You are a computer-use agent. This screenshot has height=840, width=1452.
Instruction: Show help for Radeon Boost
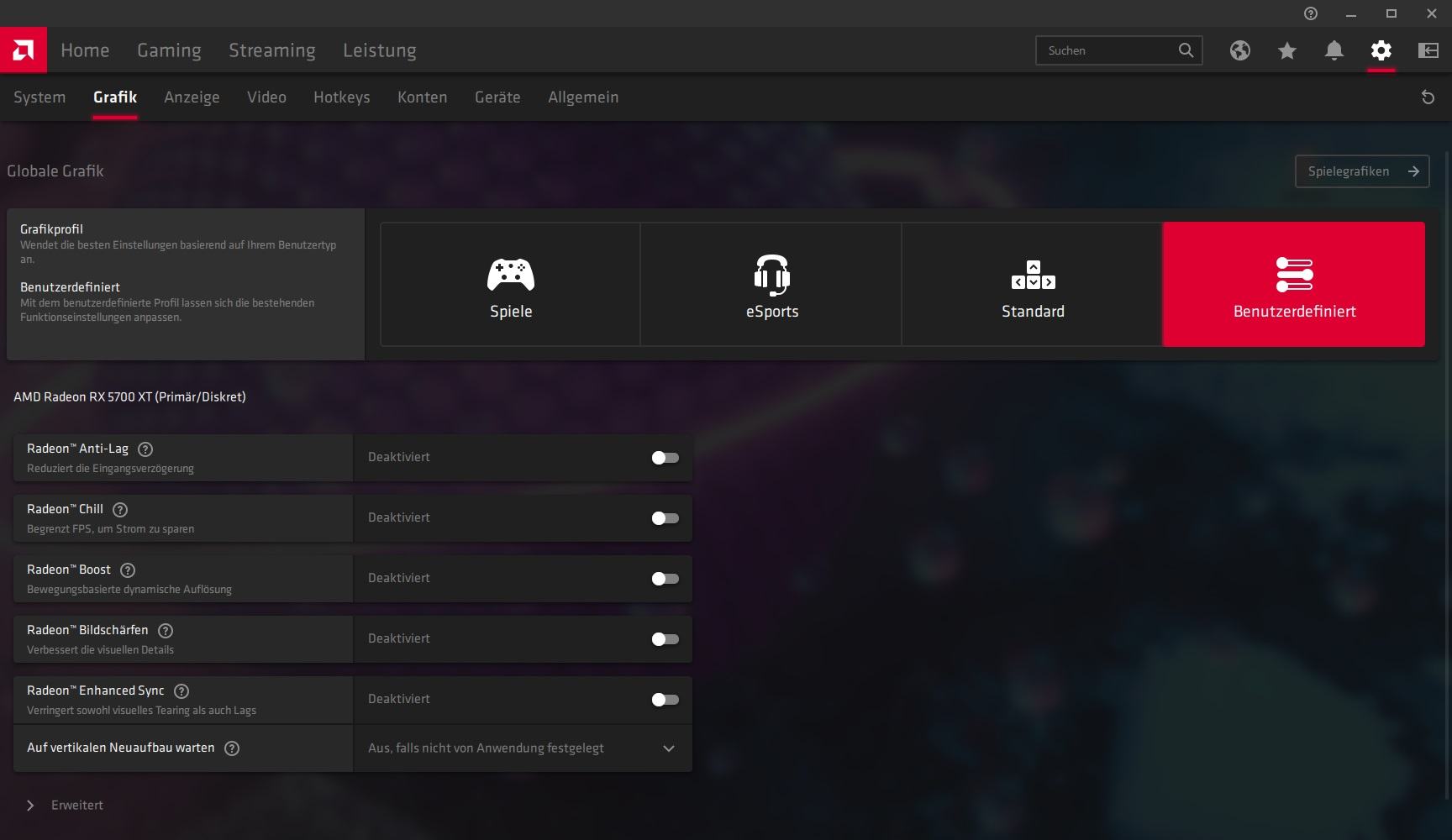point(128,570)
